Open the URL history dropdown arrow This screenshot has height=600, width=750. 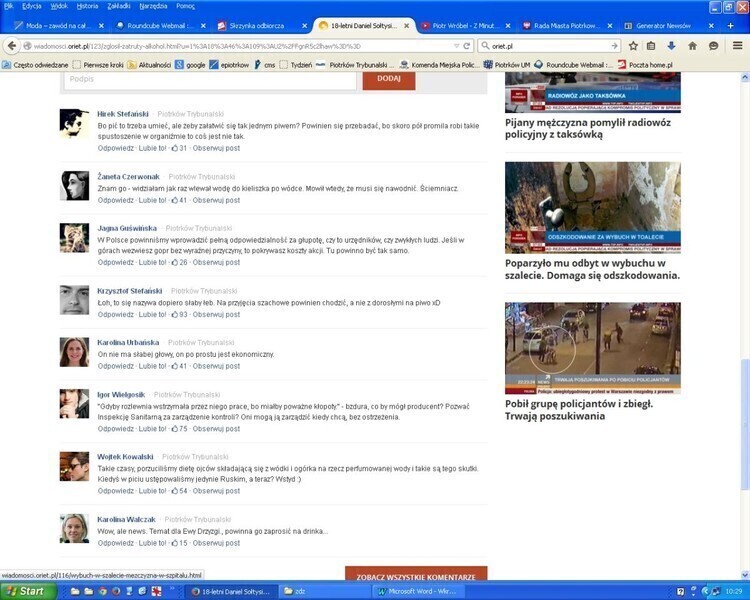click(455, 46)
